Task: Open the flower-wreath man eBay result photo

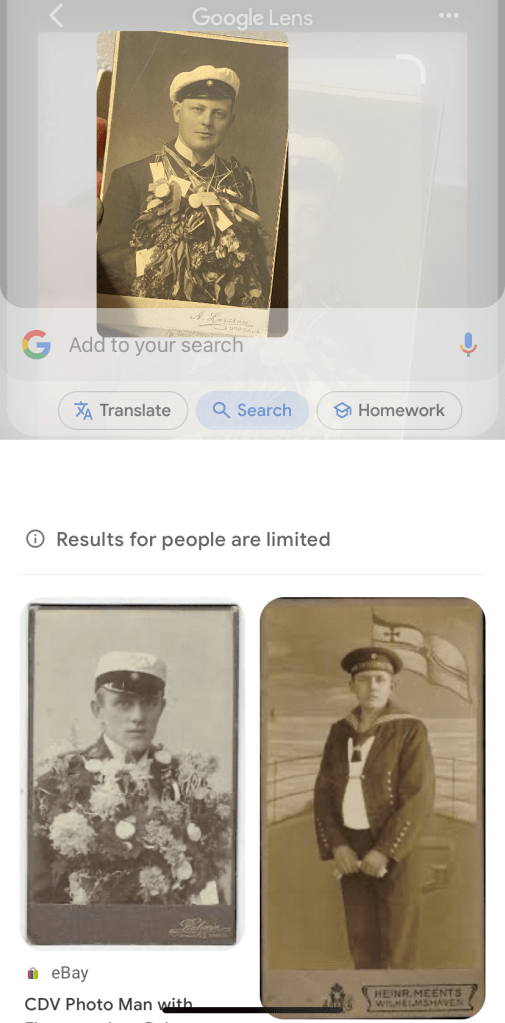Action: click(132, 774)
